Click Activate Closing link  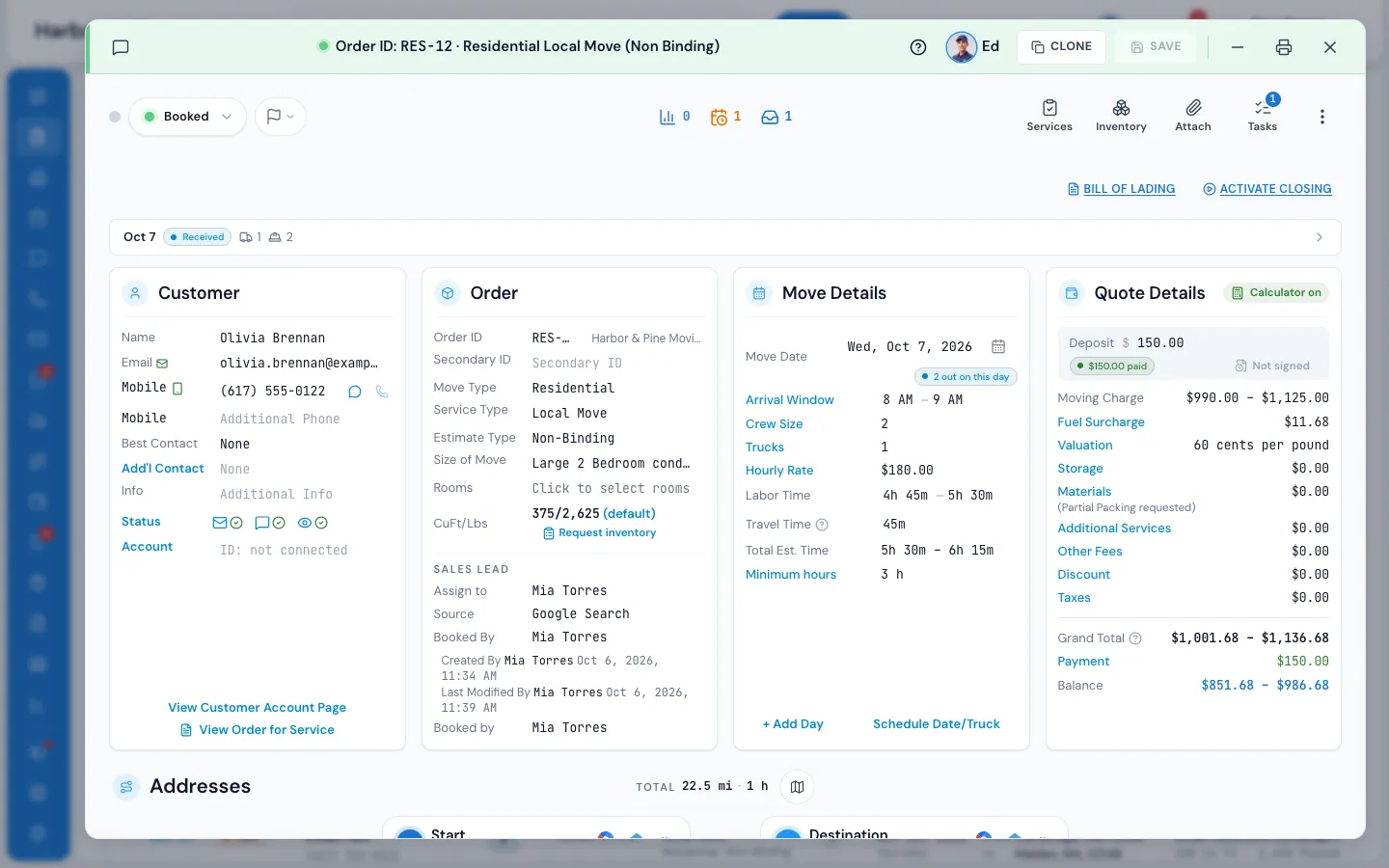pos(1267,189)
